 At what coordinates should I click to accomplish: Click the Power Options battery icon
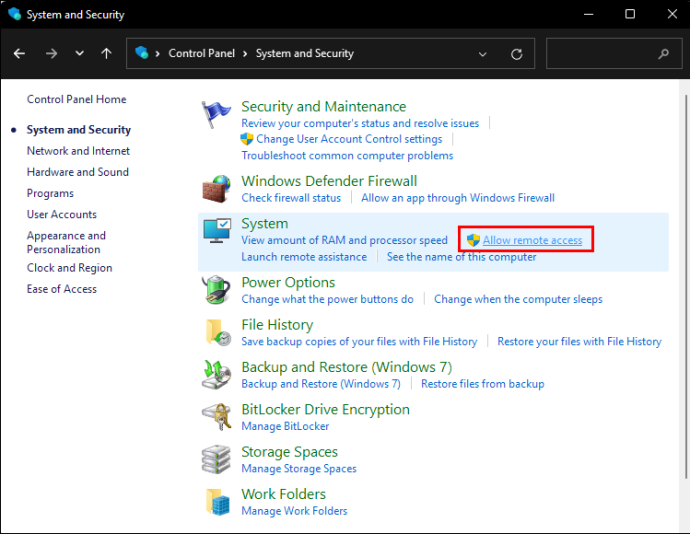click(216, 290)
